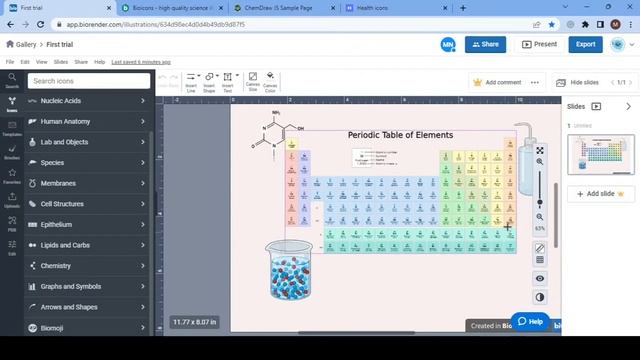The image size is (640, 360).
Task: Click the Undo arrow in toolbar
Action: [162, 78]
